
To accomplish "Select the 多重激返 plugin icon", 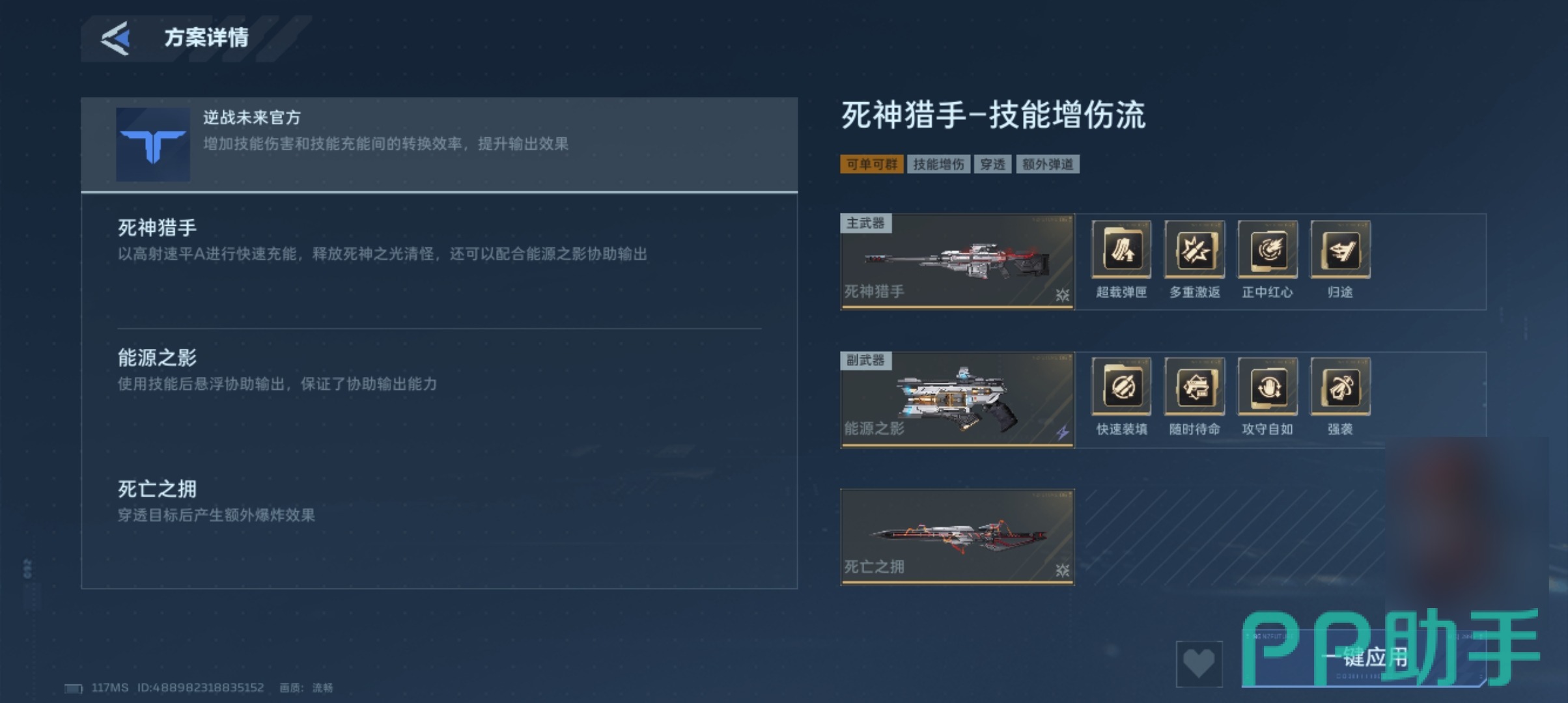I will click(1194, 249).
